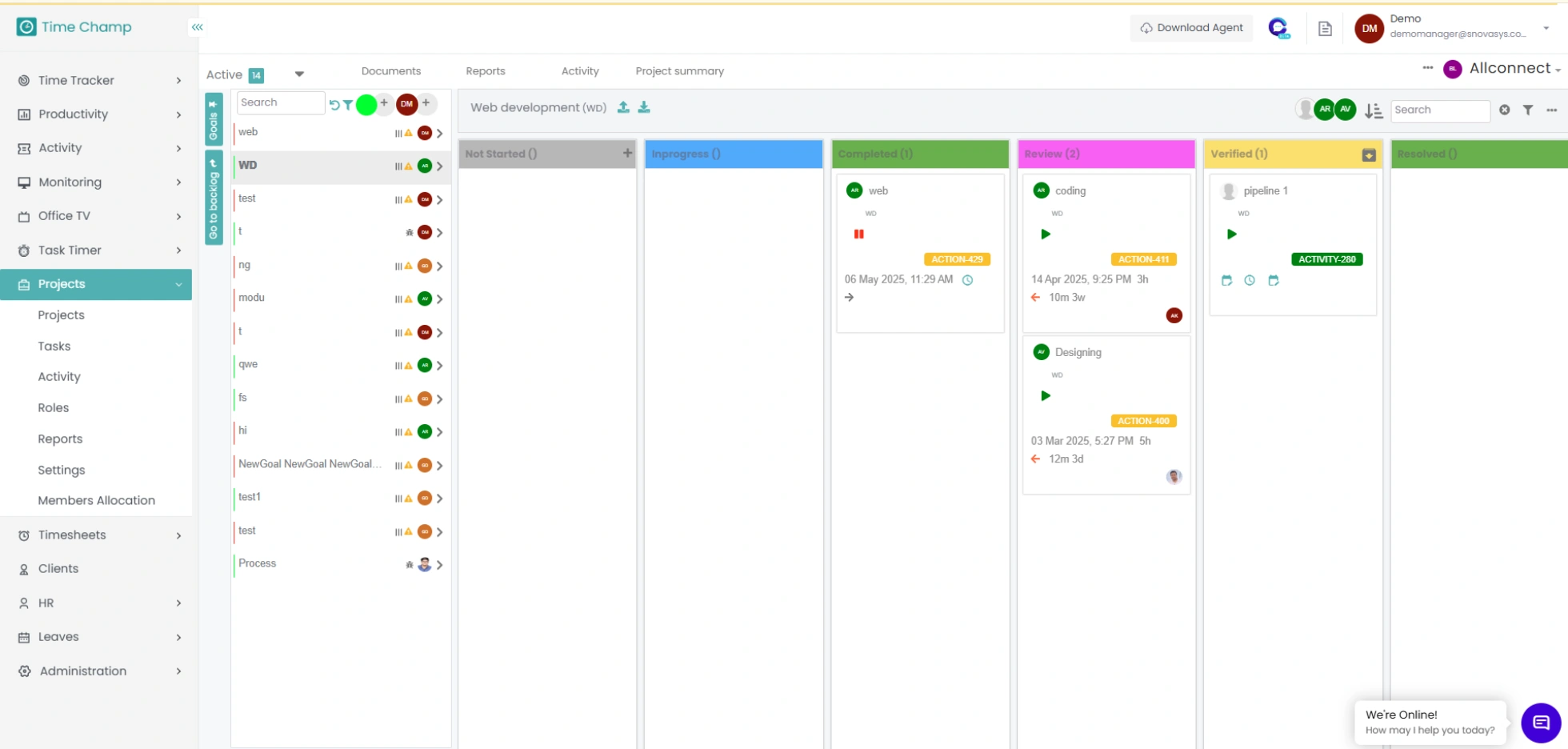Open the board filter funnel icon

(1529, 110)
